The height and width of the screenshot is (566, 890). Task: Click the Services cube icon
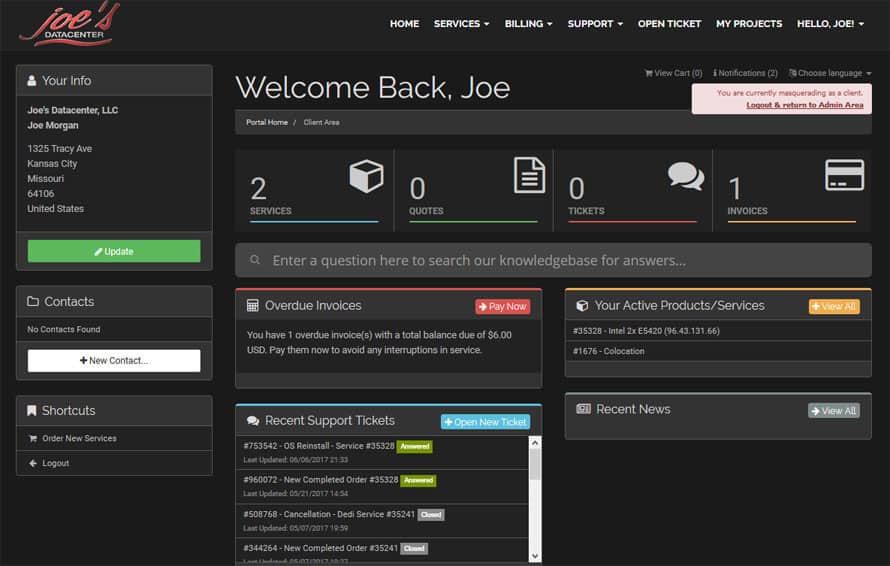366,176
